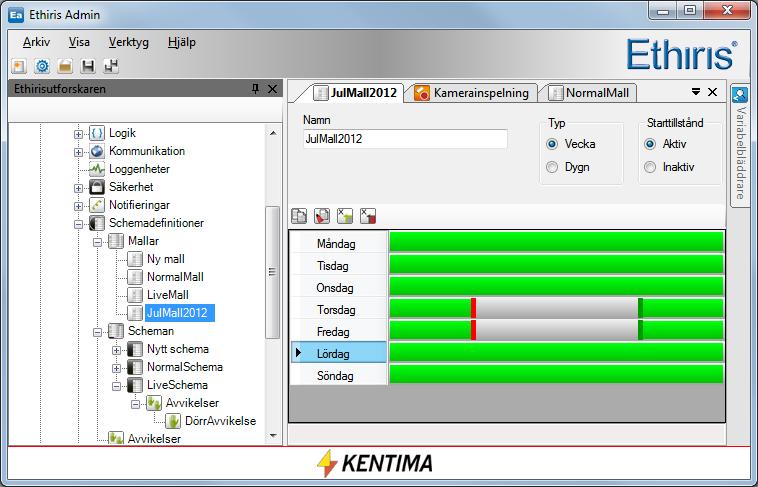Select DörrAvvikelse in the tree

pyautogui.click(x=220, y=421)
